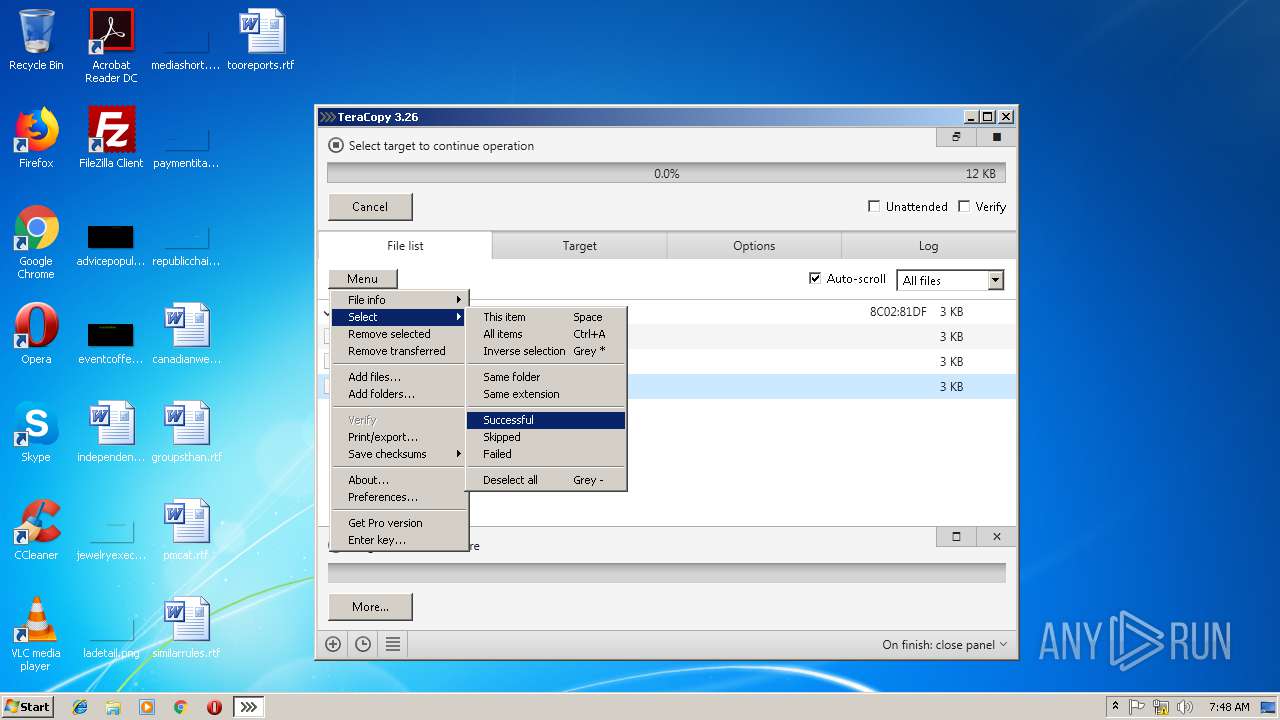Viewport: 1280px width, 720px height.
Task: Click TeraCopy restore panel icon top right
Action: pos(956,137)
